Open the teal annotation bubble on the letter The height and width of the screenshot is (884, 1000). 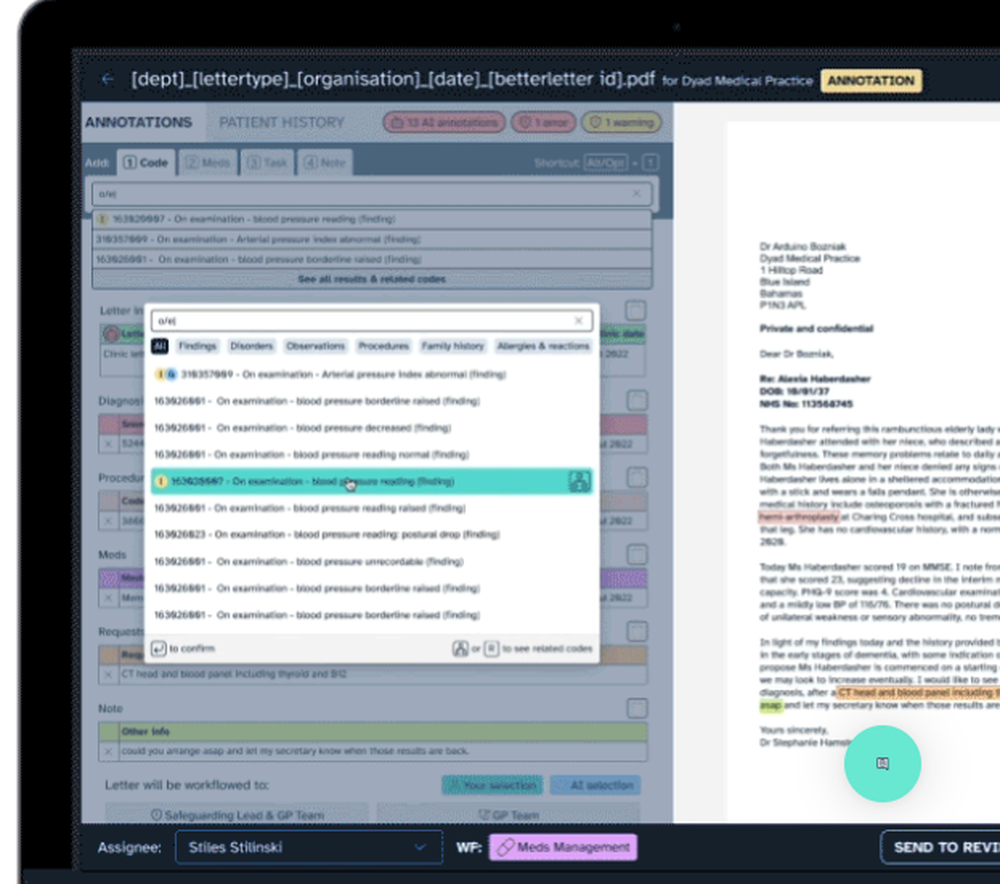[x=882, y=763]
